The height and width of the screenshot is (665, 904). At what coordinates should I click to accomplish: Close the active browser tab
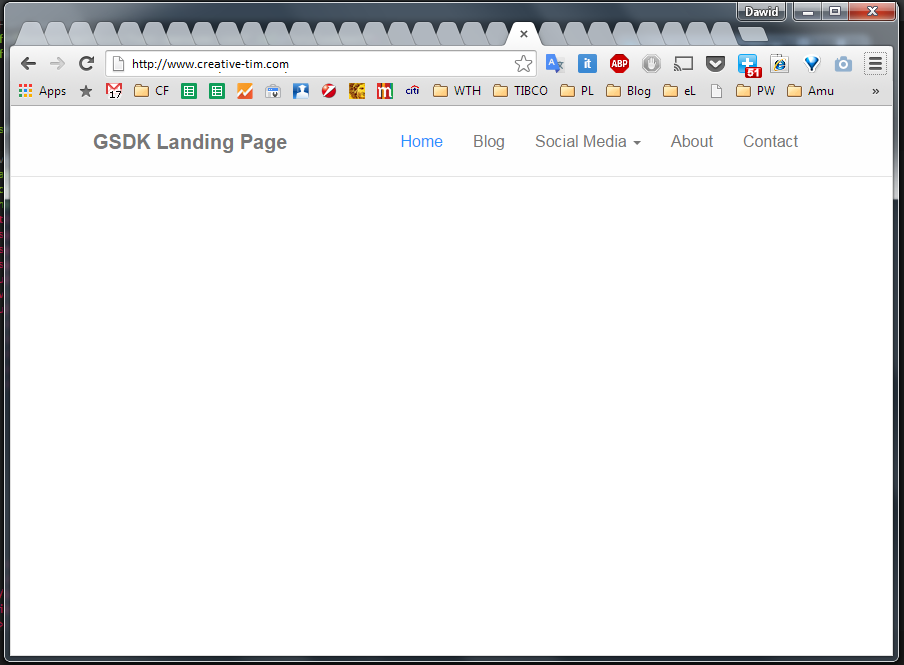523,34
